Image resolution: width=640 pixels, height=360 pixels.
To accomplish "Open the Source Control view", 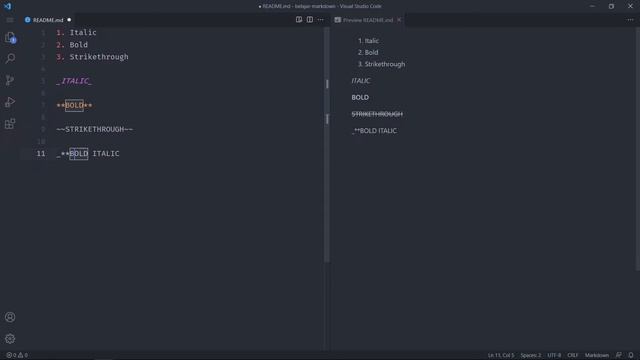I will (x=10, y=80).
